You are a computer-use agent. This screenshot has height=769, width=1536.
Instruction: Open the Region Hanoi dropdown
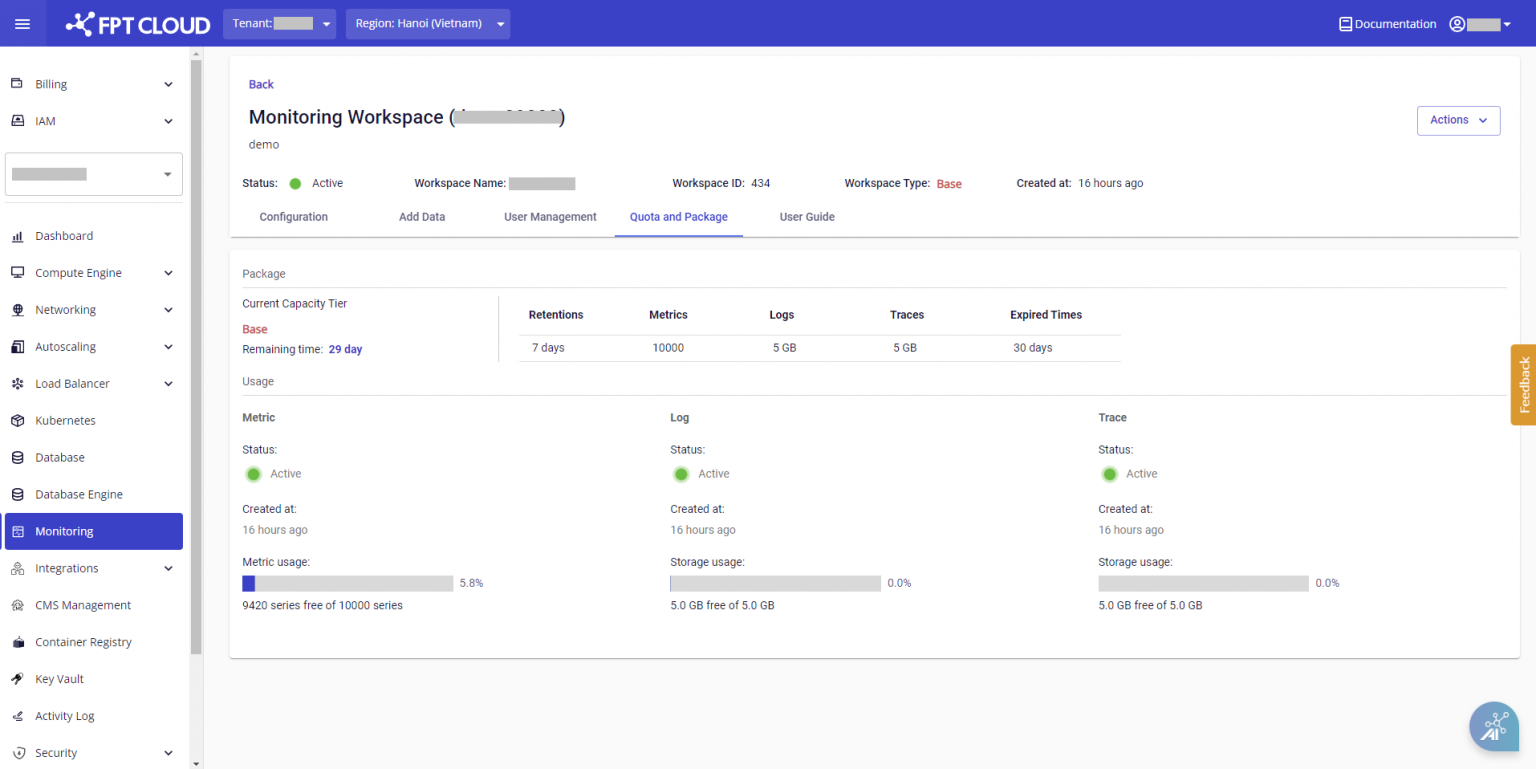pyautogui.click(x=428, y=24)
